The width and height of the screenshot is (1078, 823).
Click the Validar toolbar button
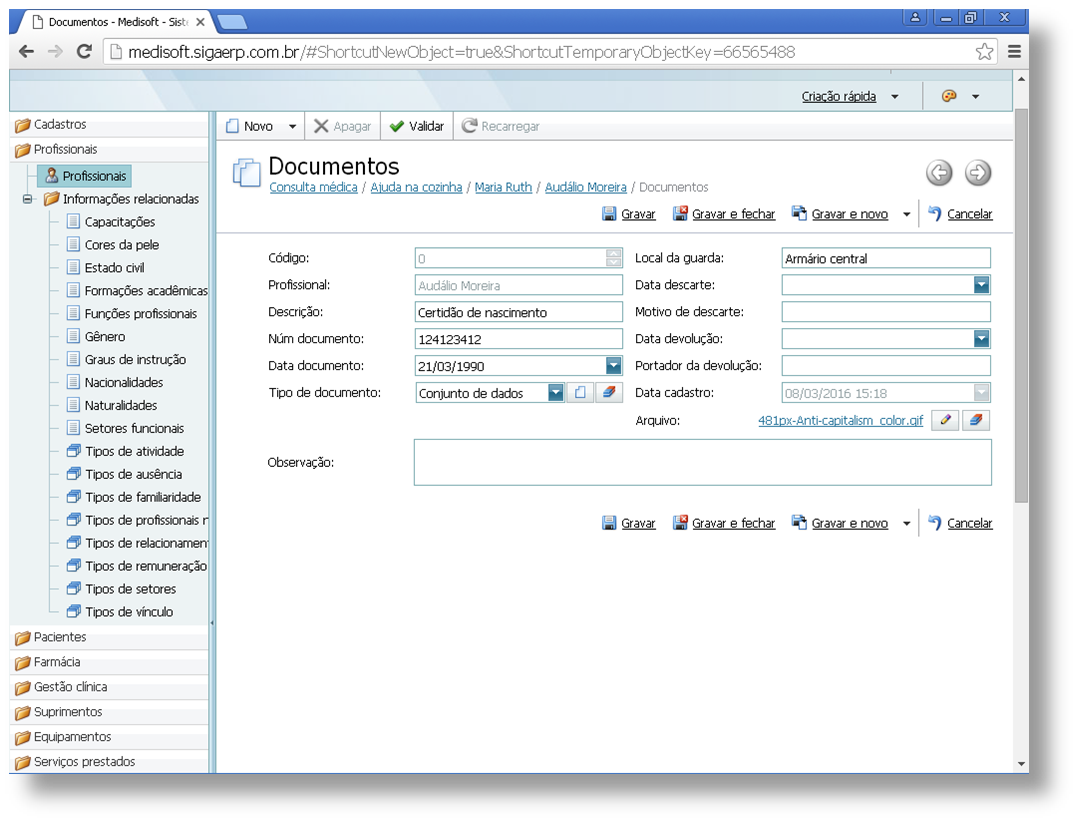tap(417, 127)
